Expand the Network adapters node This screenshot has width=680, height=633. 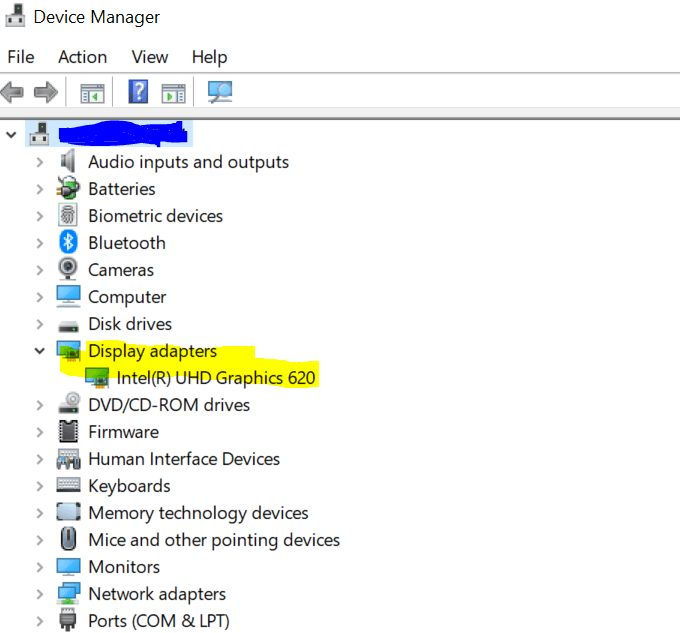point(39,594)
